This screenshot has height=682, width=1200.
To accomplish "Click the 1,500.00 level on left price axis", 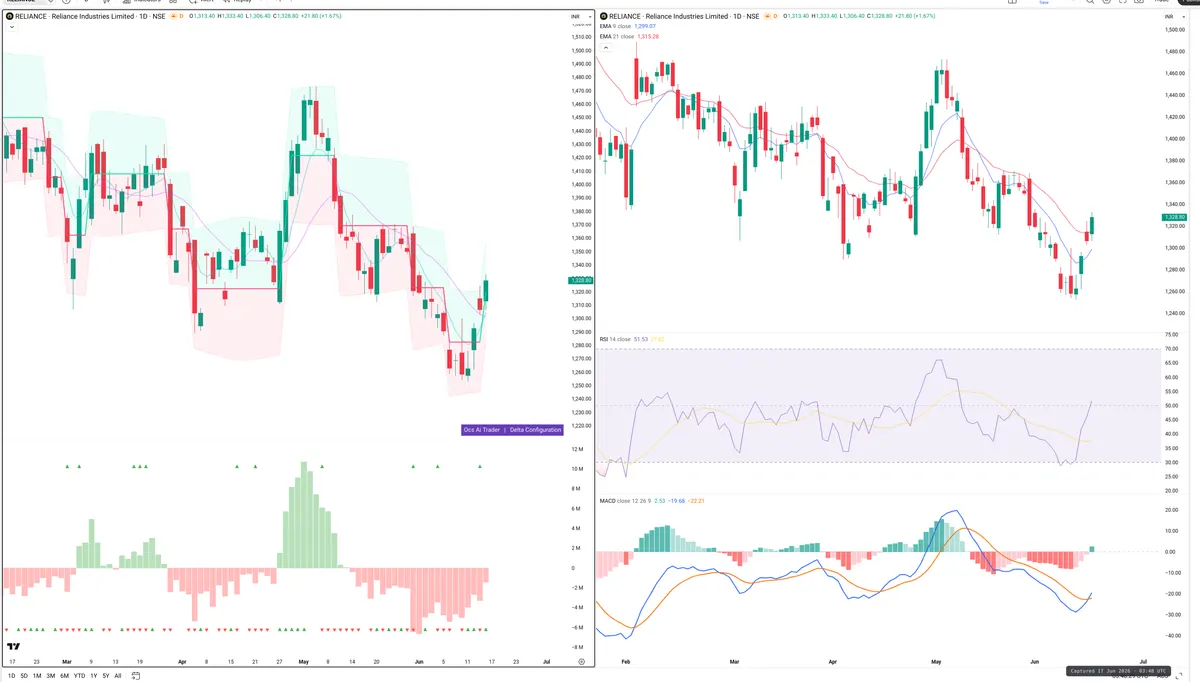I will tap(582, 51).
